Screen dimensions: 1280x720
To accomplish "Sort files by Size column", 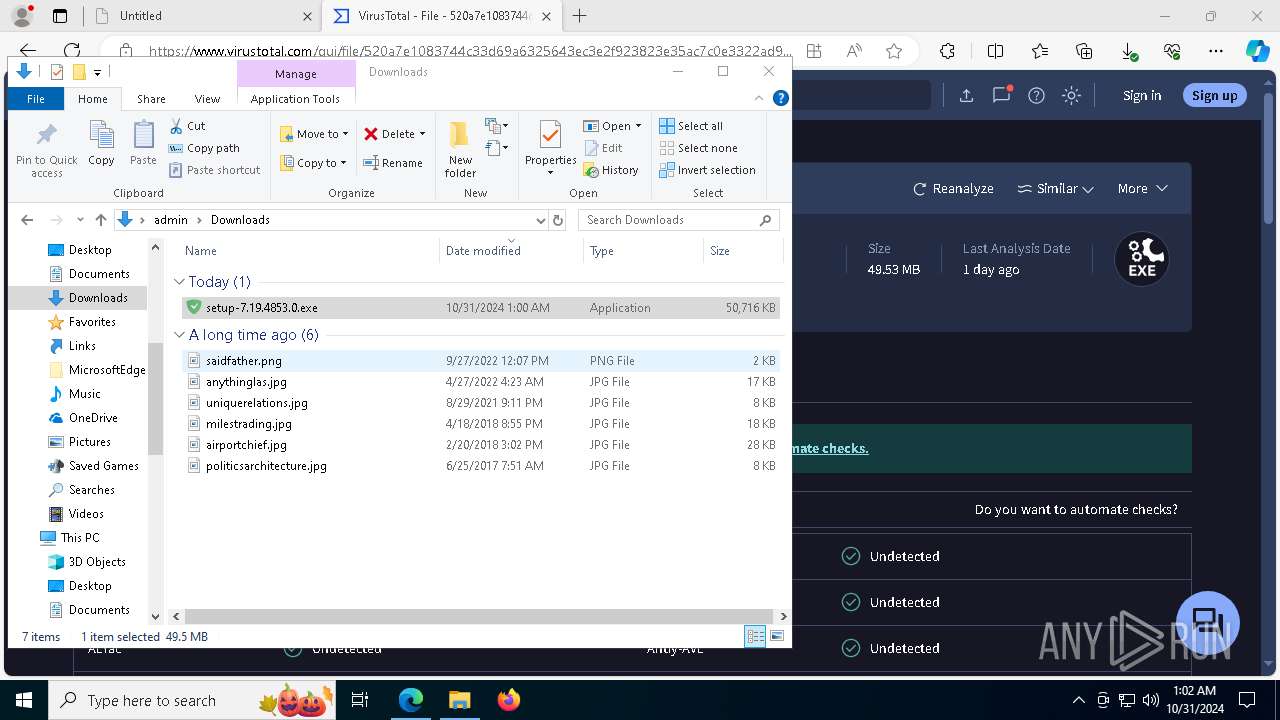I will (x=742, y=251).
